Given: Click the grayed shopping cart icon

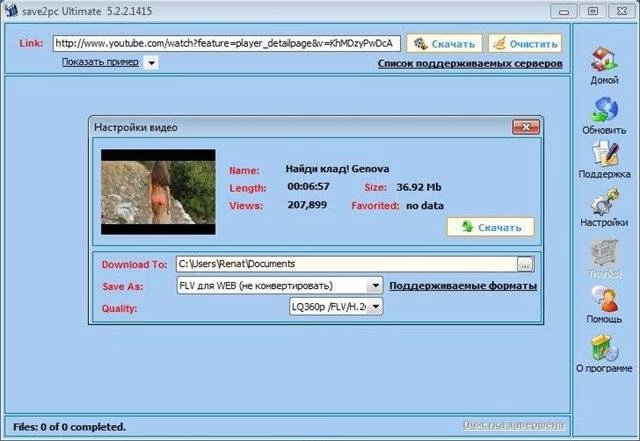Looking at the screenshot, I should coord(604,253).
